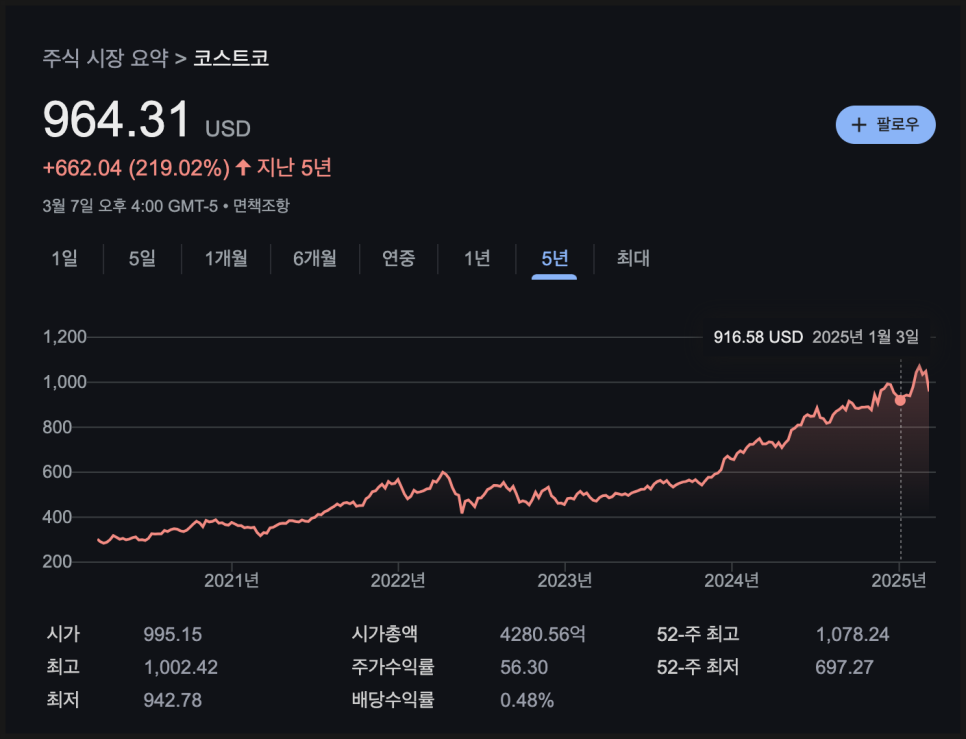
Task: Click the 1,000 y-axis label
Action: [65, 382]
